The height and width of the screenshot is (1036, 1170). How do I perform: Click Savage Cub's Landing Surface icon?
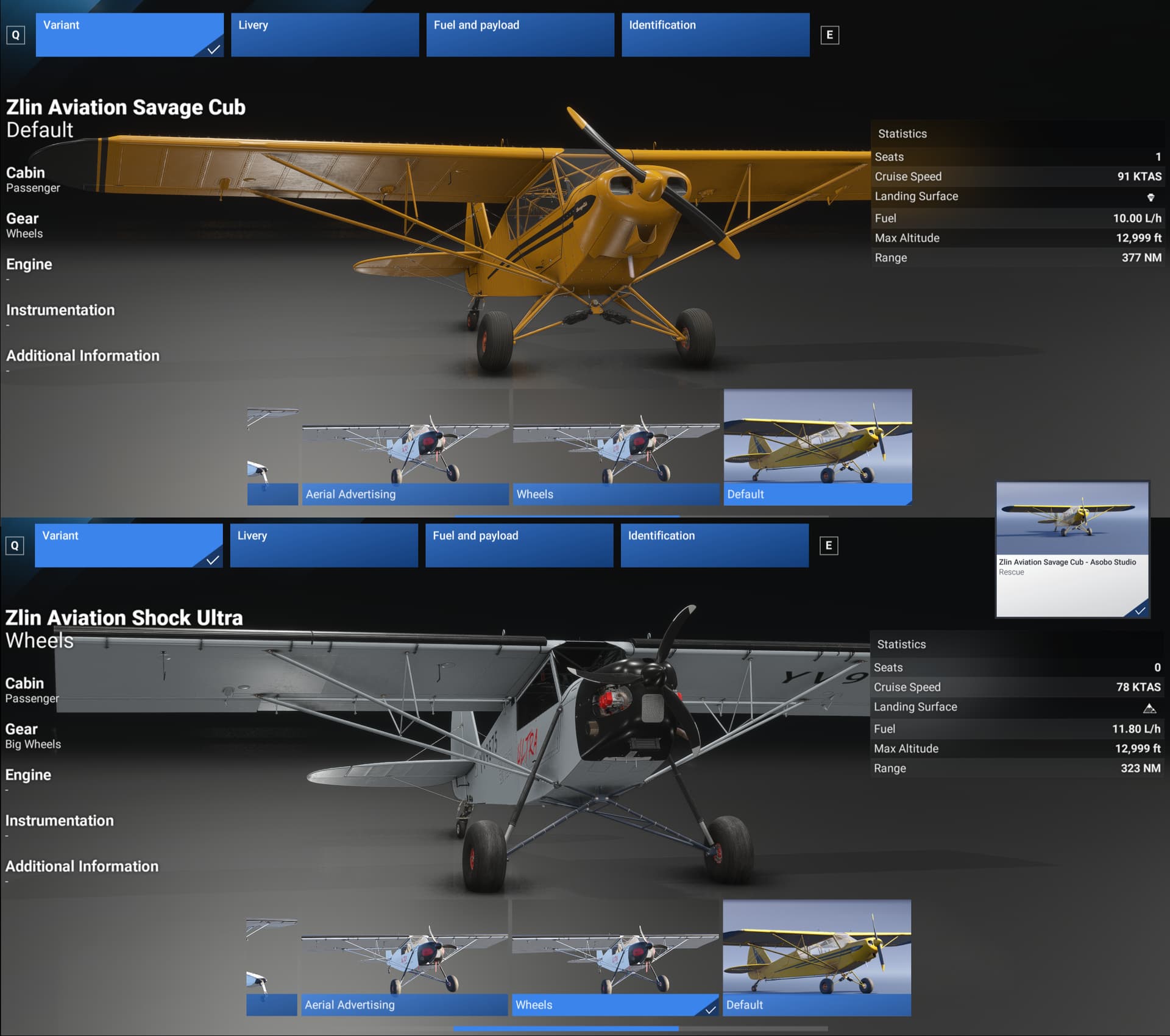(1150, 197)
